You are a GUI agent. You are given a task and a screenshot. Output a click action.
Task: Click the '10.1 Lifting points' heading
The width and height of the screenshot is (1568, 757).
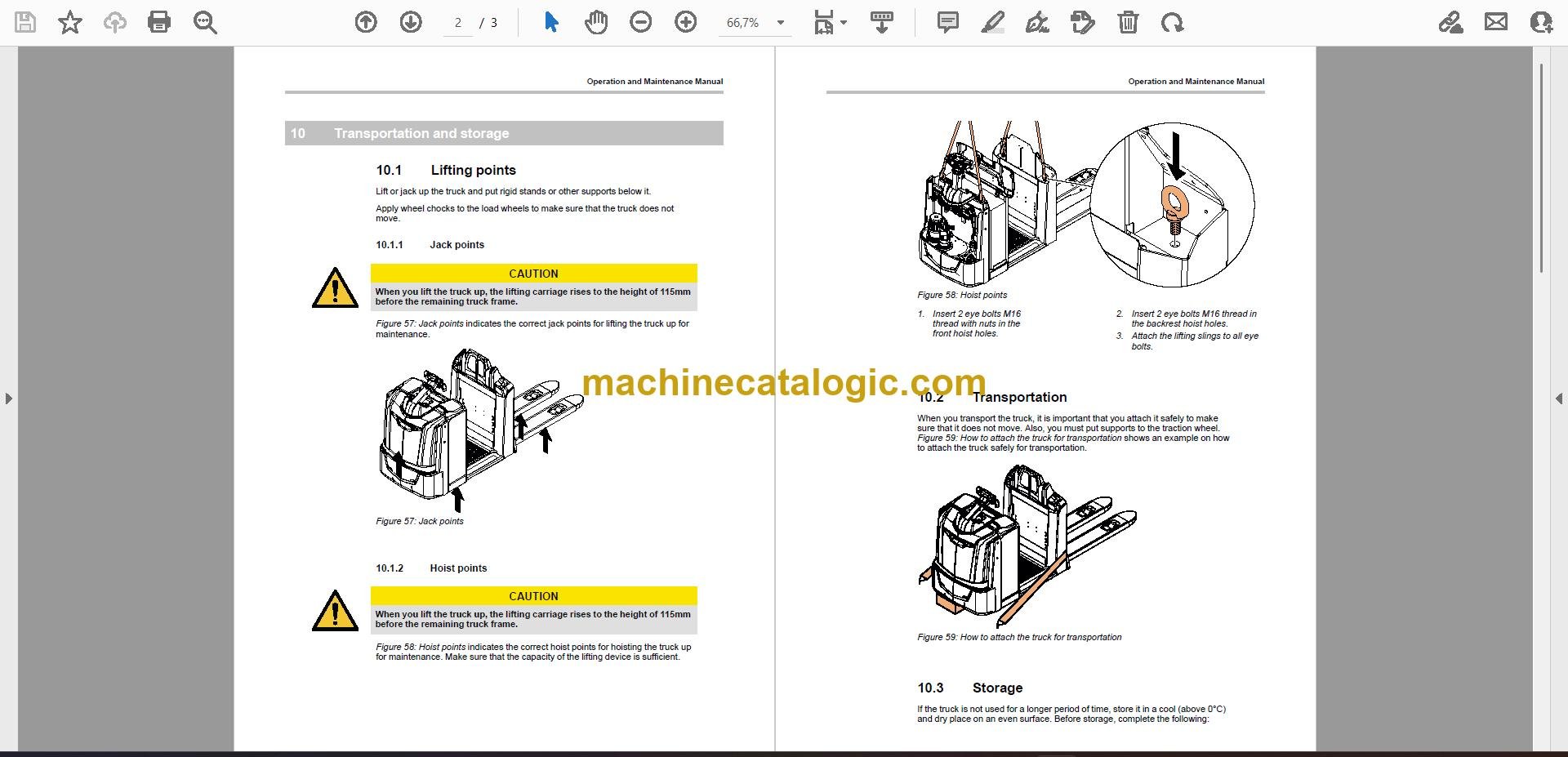pos(446,170)
